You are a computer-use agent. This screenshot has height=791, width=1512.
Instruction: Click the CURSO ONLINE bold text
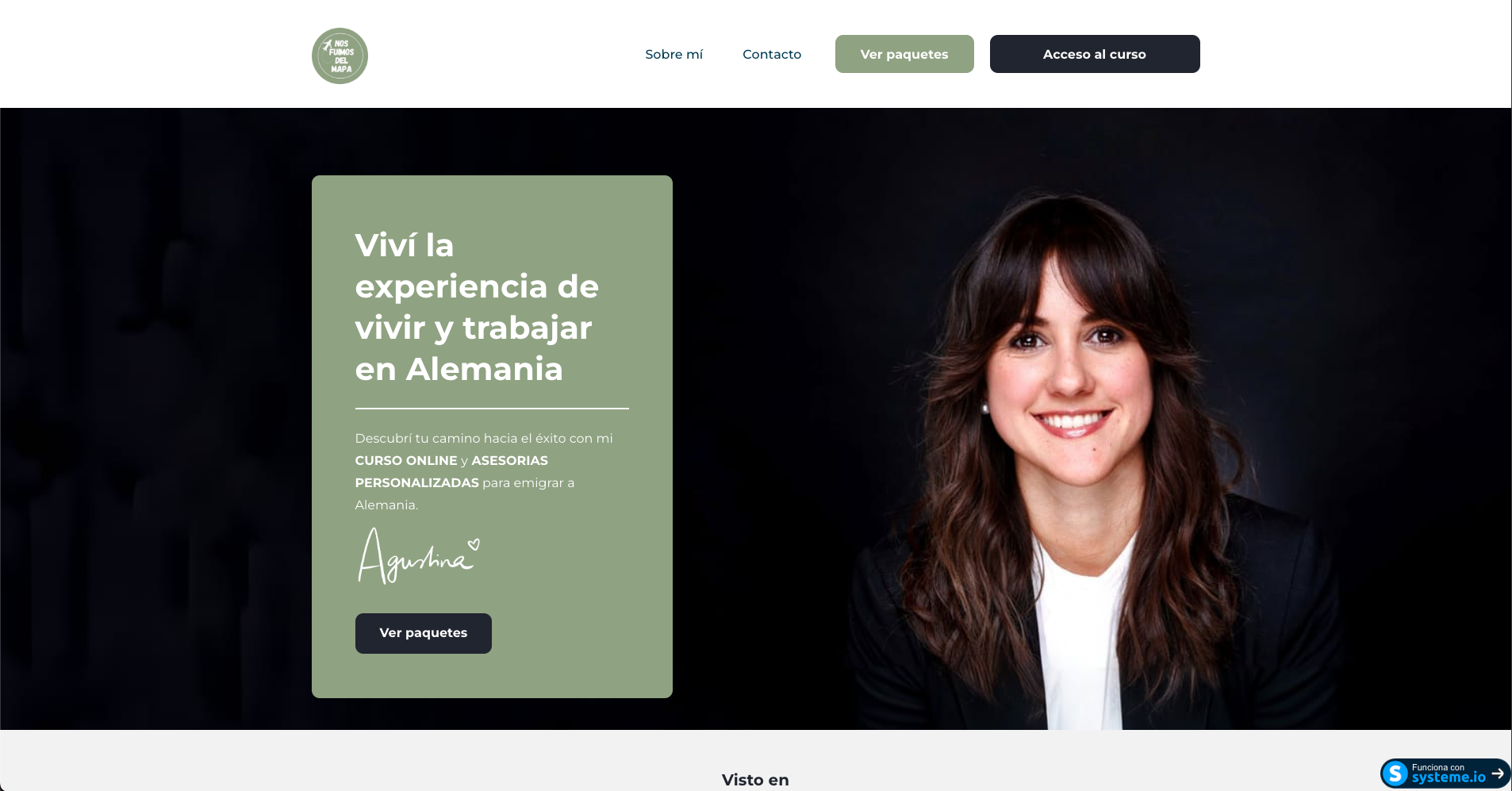point(406,460)
